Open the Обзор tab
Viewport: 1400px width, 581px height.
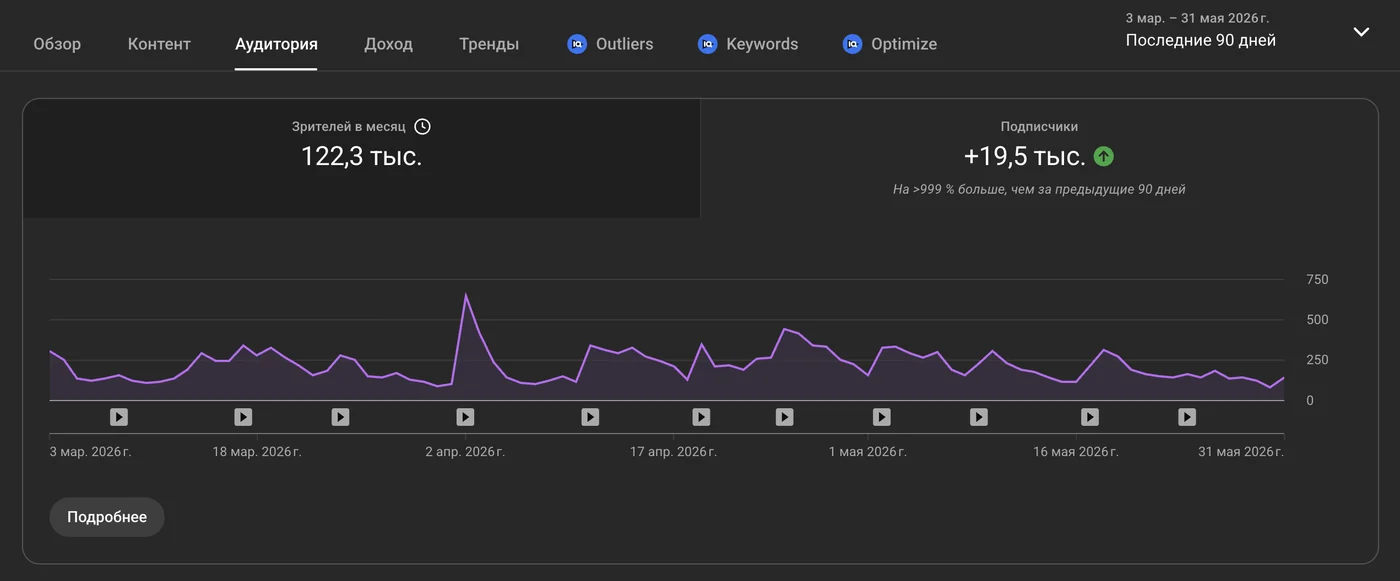(57, 44)
